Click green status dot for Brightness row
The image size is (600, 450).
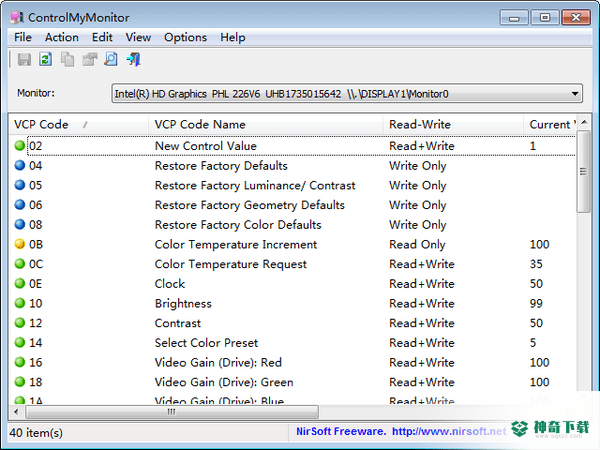point(20,303)
